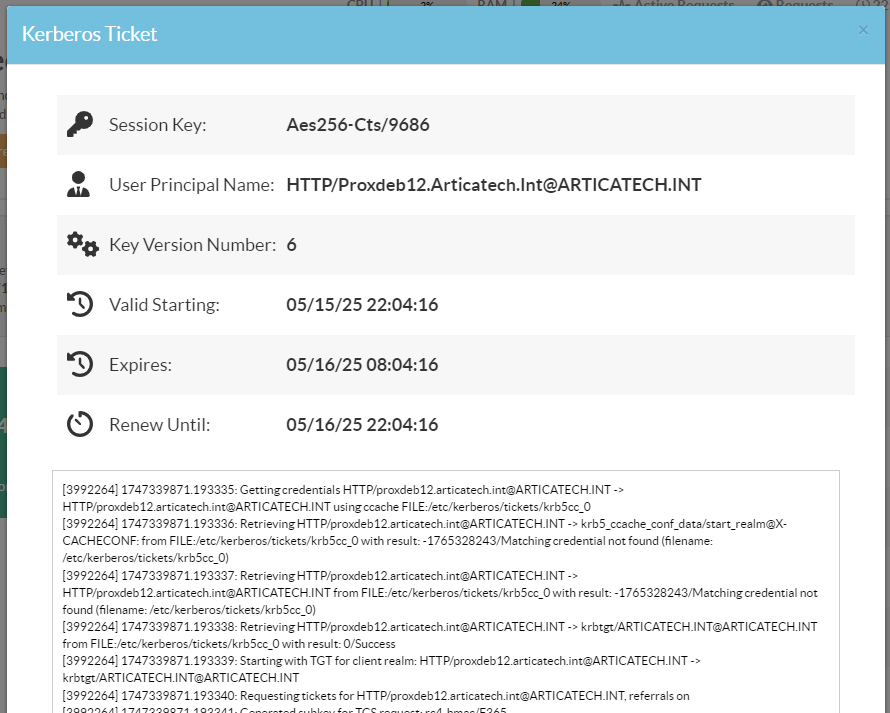This screenshot has height=713, width=890.
Task: Close the Kerberos Ticket dialog
Action: [x=863, y=30]
